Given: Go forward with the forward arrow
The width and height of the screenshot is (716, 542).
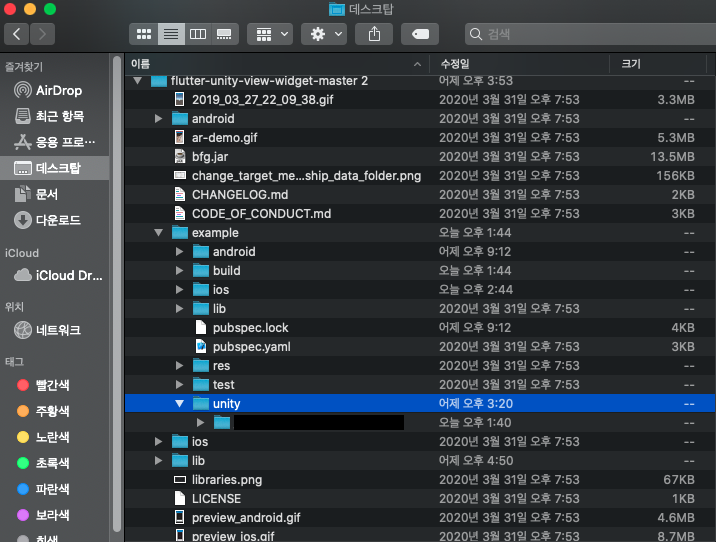Looking at the screenshot, I should pyautogui.click(x=42, y=34).
